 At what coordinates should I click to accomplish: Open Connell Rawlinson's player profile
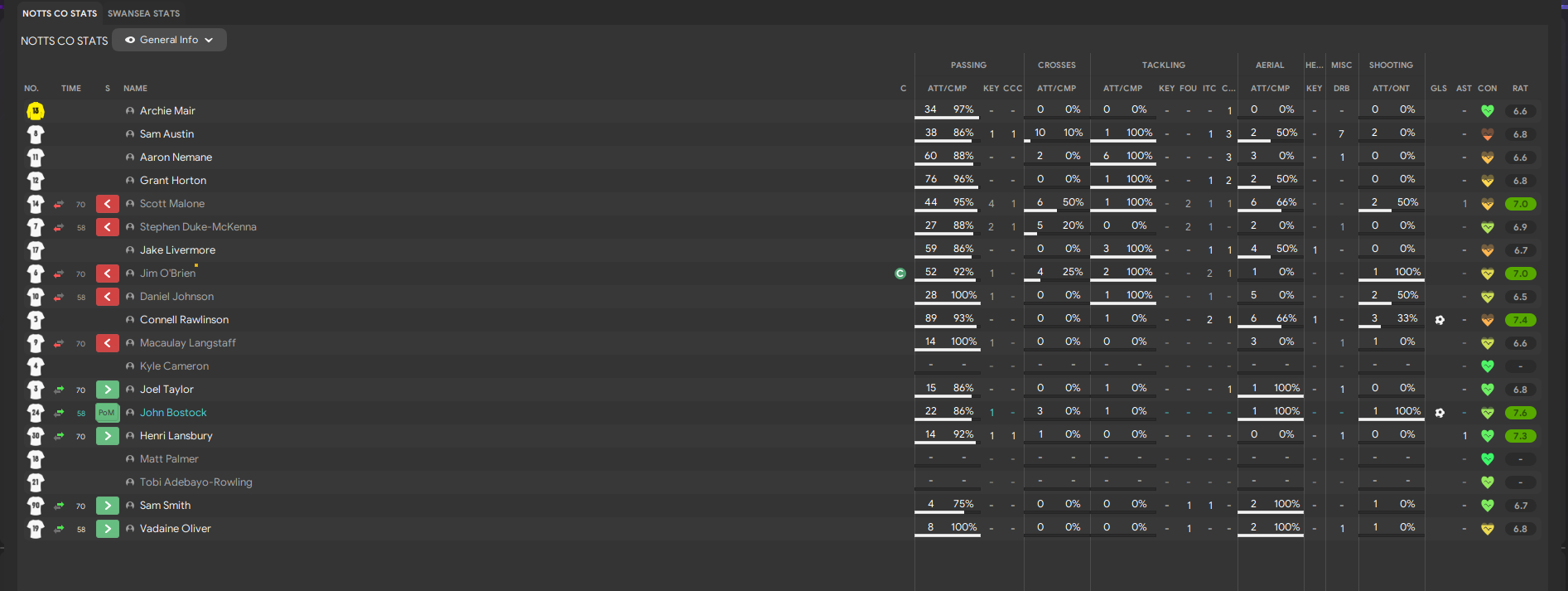point(184,319)
